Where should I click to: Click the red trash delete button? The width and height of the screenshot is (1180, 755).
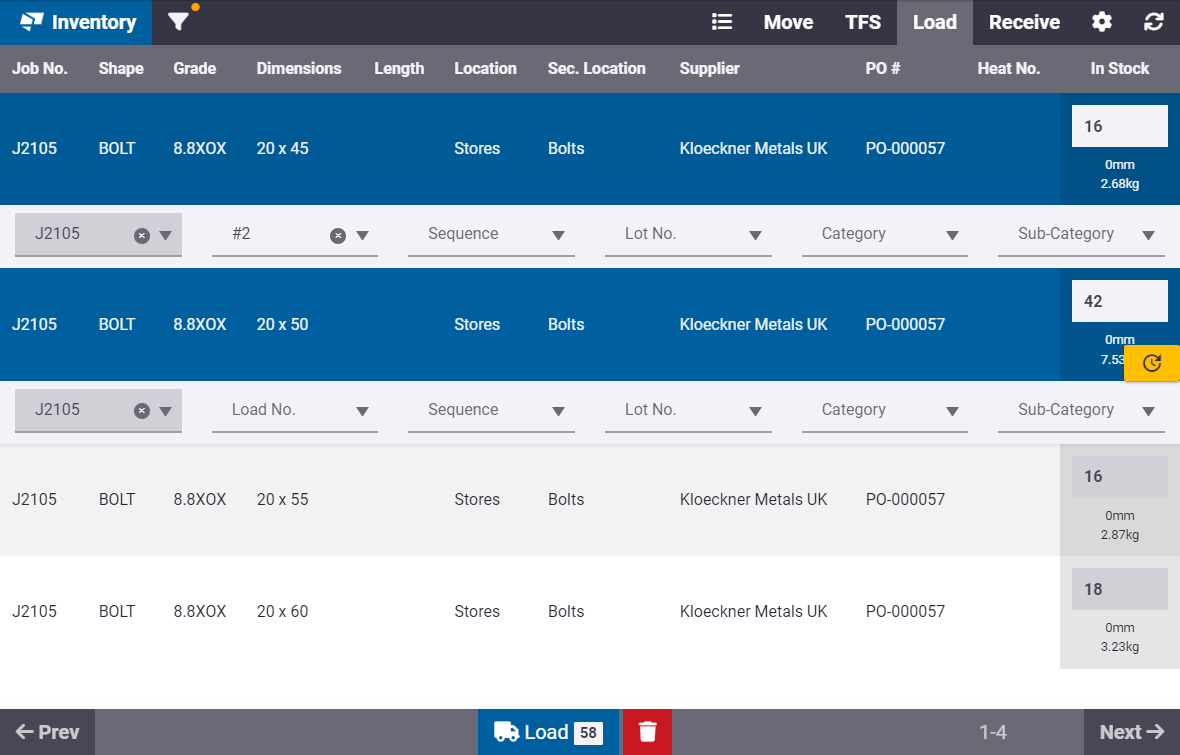(x=647, y=732)
